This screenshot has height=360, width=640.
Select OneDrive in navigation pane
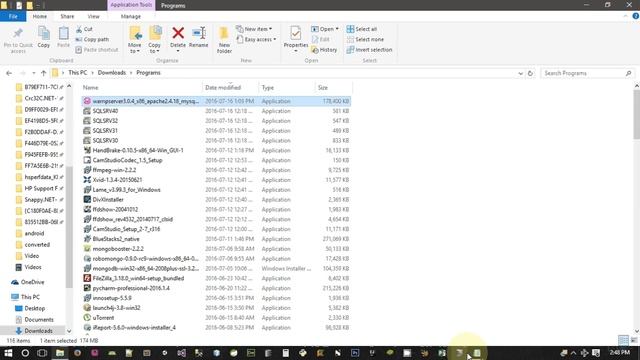pos(33,282)
